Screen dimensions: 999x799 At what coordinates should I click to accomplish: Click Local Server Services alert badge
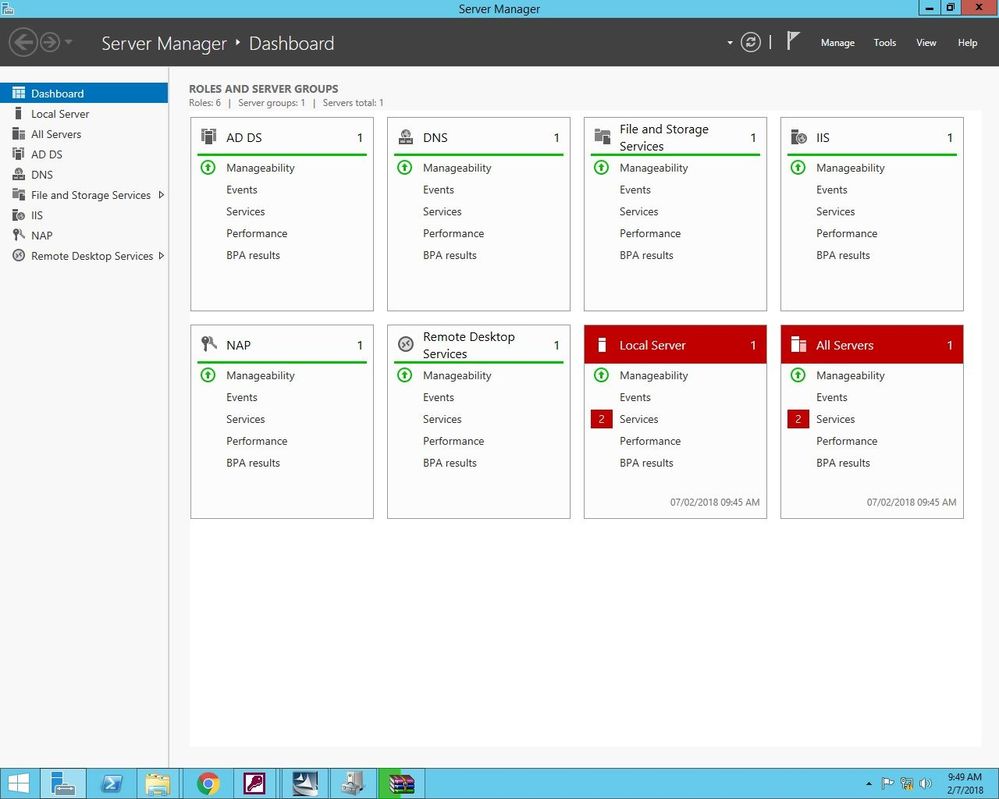601,419
